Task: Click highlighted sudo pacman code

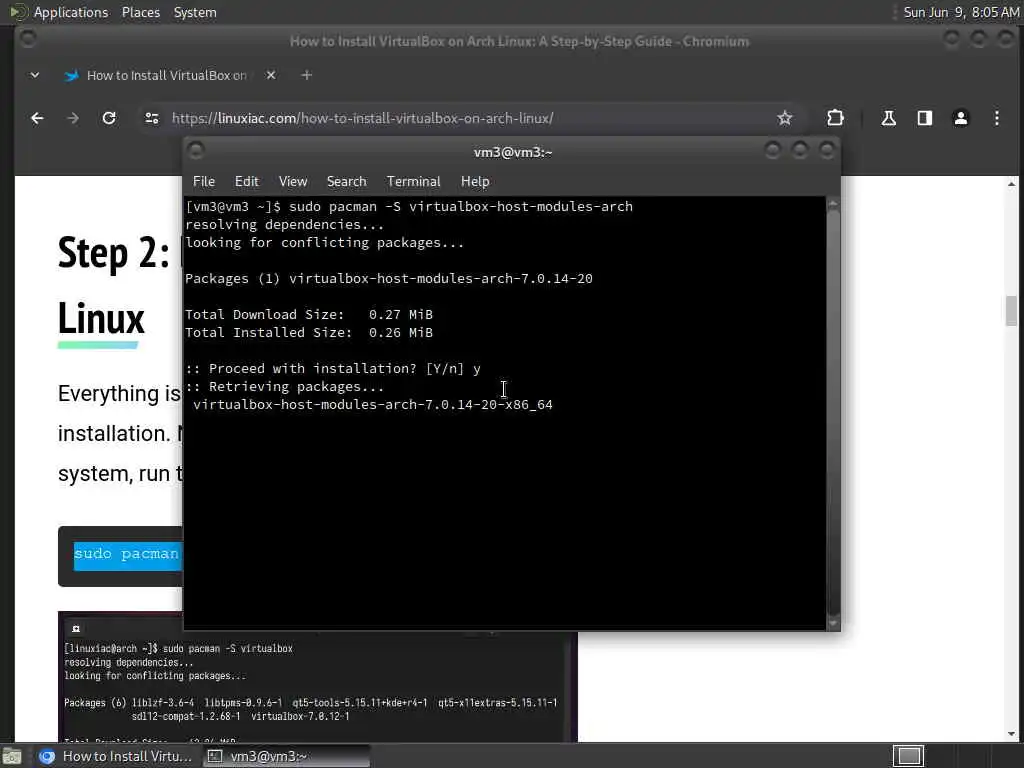Action: (127, 555)
